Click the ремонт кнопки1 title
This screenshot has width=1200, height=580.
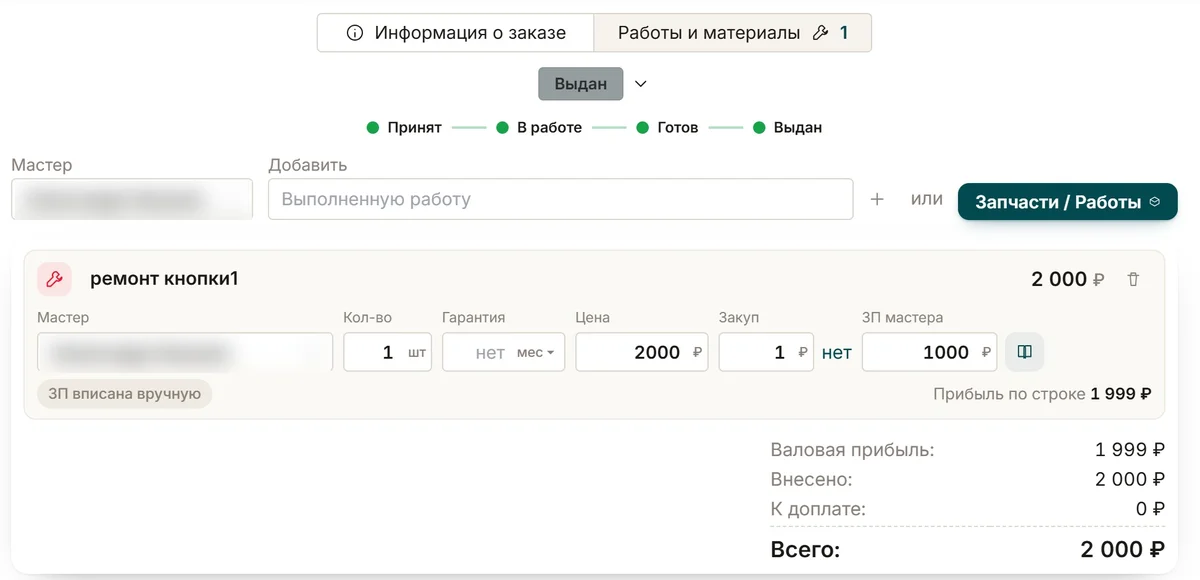tap(164, 279)
